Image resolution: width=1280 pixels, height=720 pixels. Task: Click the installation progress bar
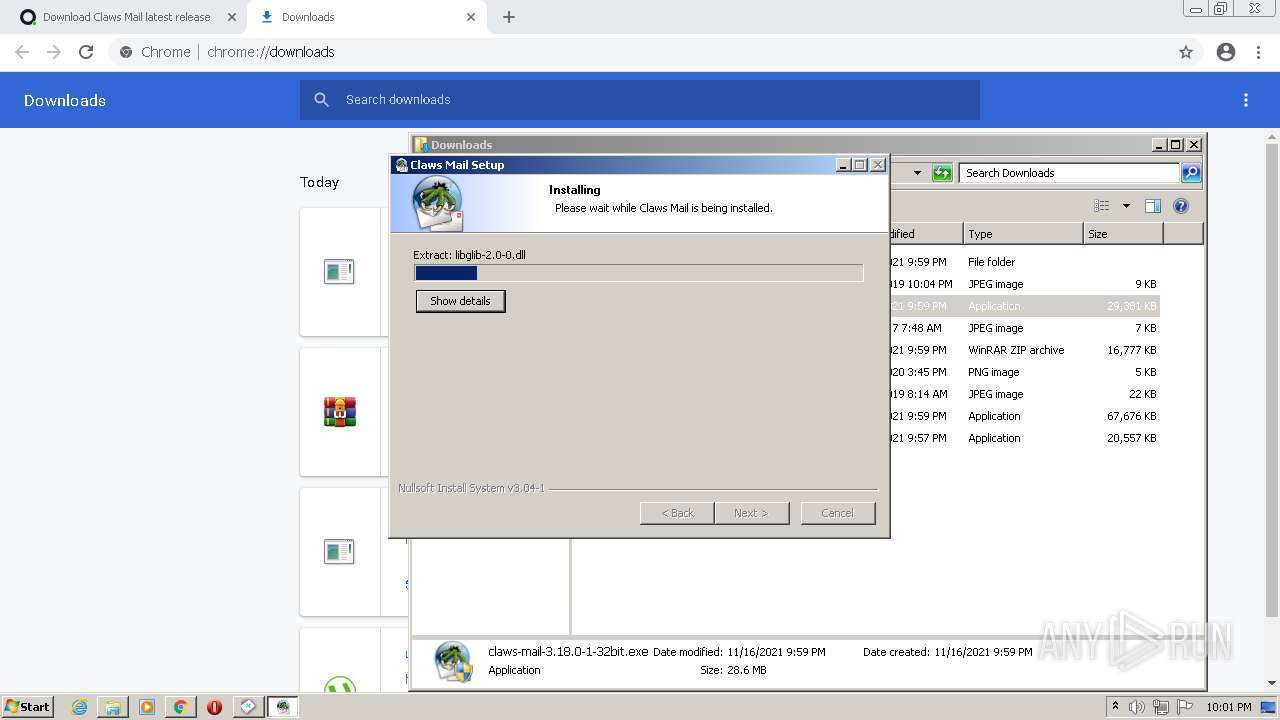(x=638, y=273)
